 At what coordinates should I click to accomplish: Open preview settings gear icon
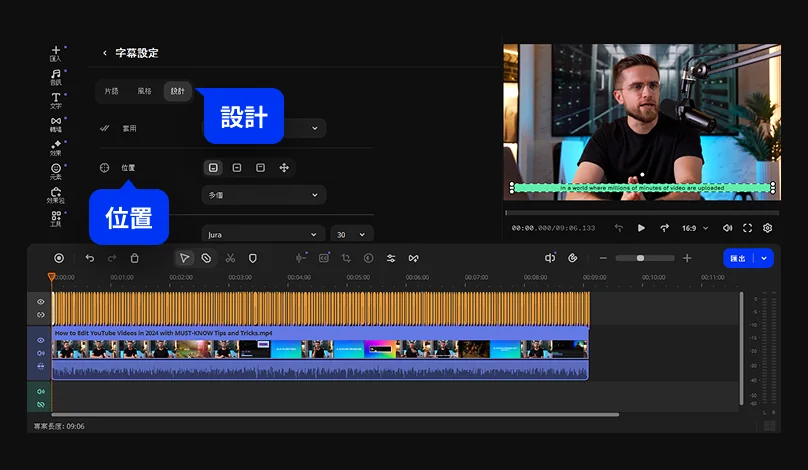pos(768,228)
